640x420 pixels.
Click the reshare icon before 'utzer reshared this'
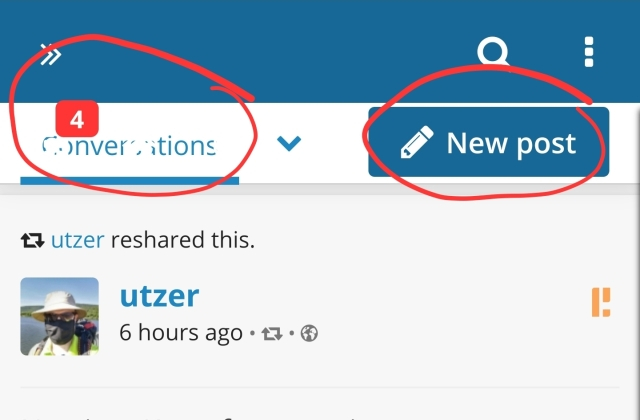[33, 240]
